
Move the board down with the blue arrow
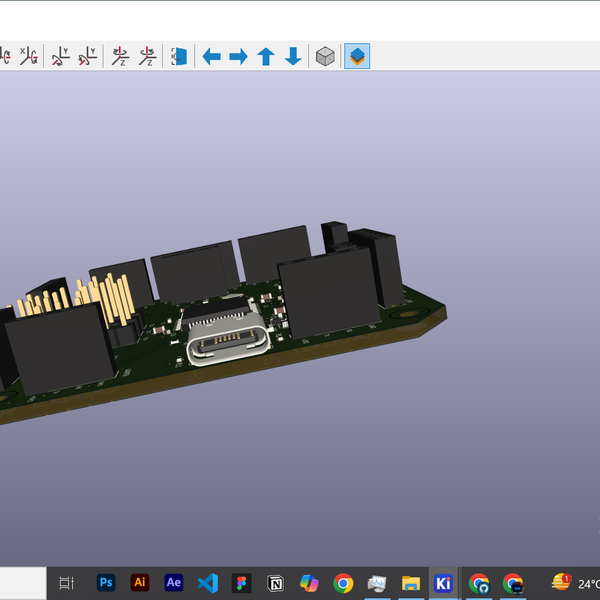pyautogui.click(x=293, y=57)
